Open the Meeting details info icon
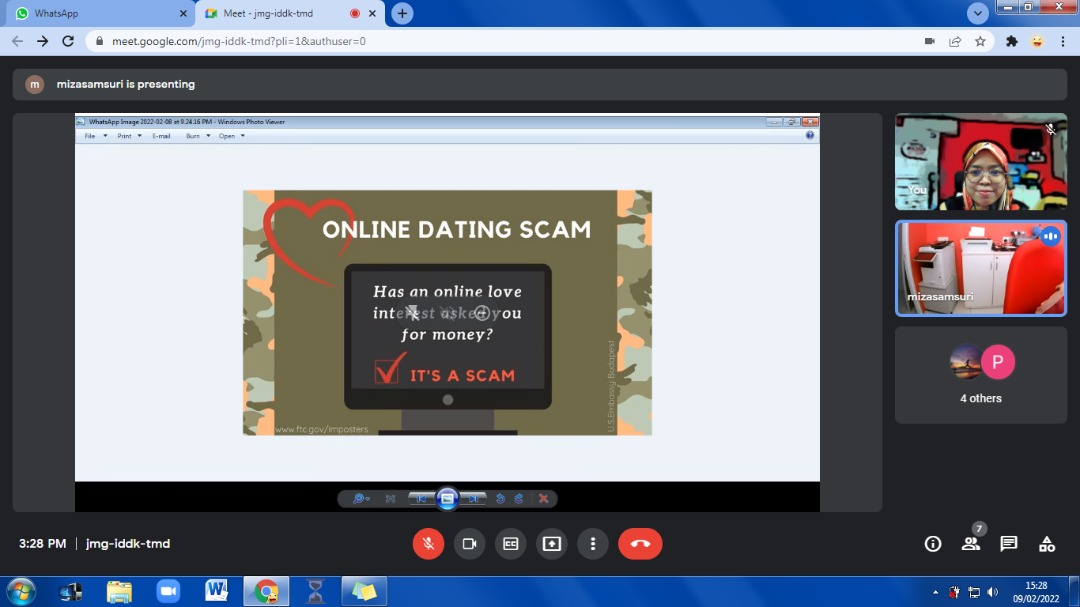Screen dimensions: 1080x607 pos(933,544)
